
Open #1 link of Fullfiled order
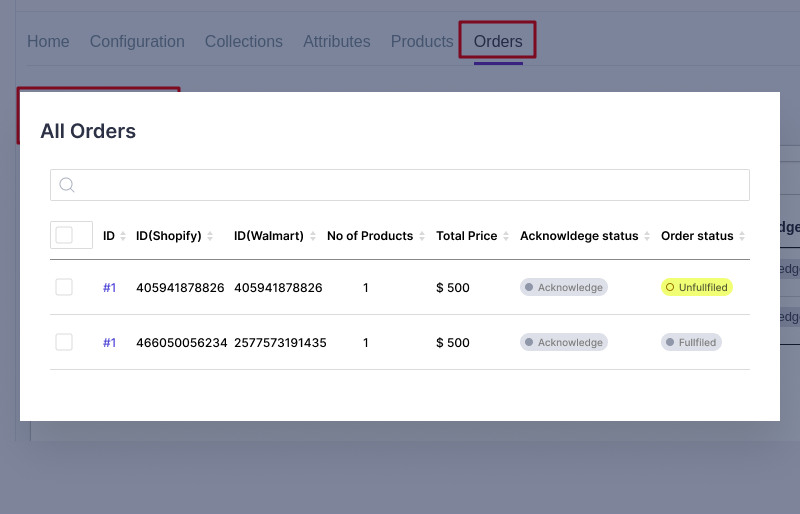pos(109,343)
